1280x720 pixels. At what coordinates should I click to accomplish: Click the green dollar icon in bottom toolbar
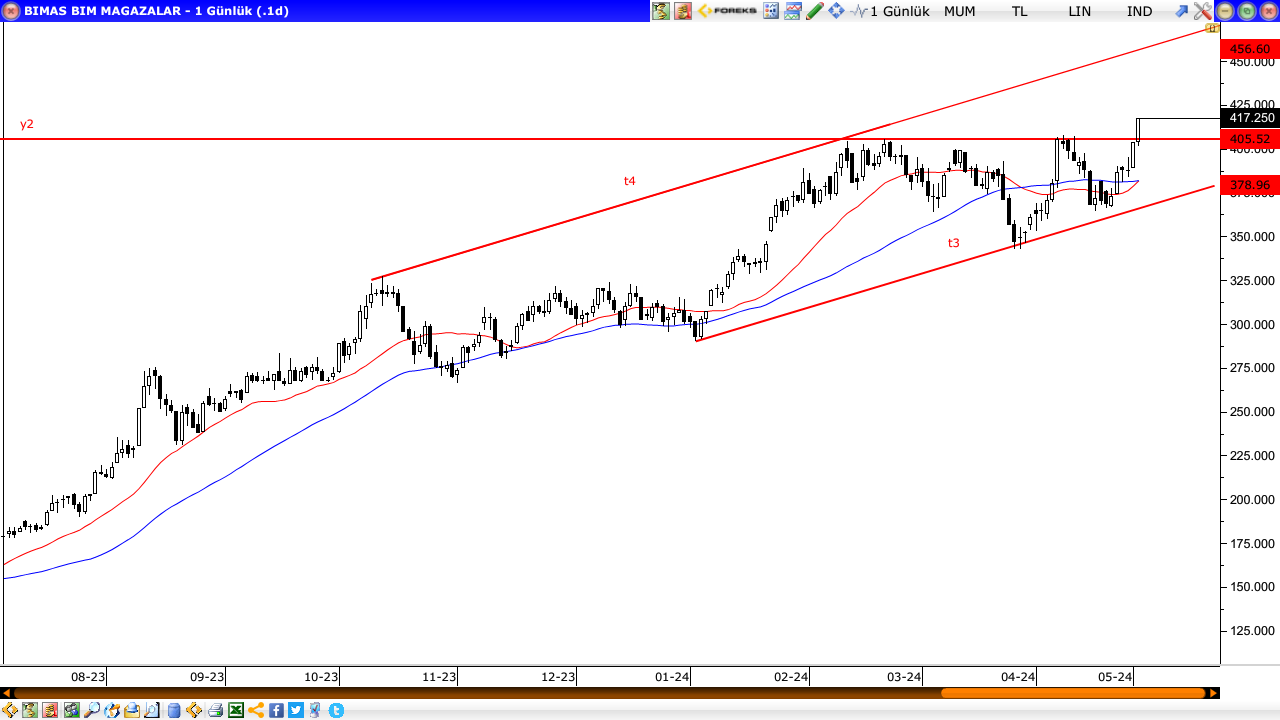pyautogui.click(x=30, y=710)
